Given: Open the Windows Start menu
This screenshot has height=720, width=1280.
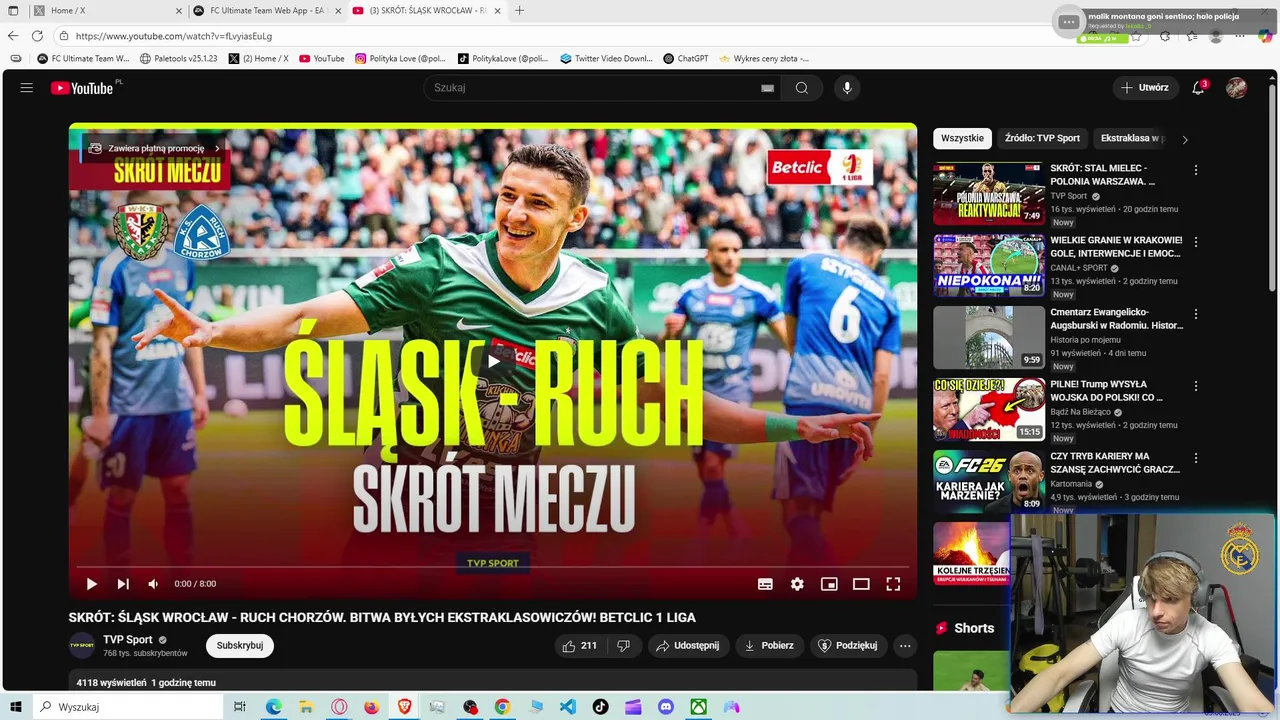Looking at the screenshot, I should pyautogui.click(x=14, y=707).
